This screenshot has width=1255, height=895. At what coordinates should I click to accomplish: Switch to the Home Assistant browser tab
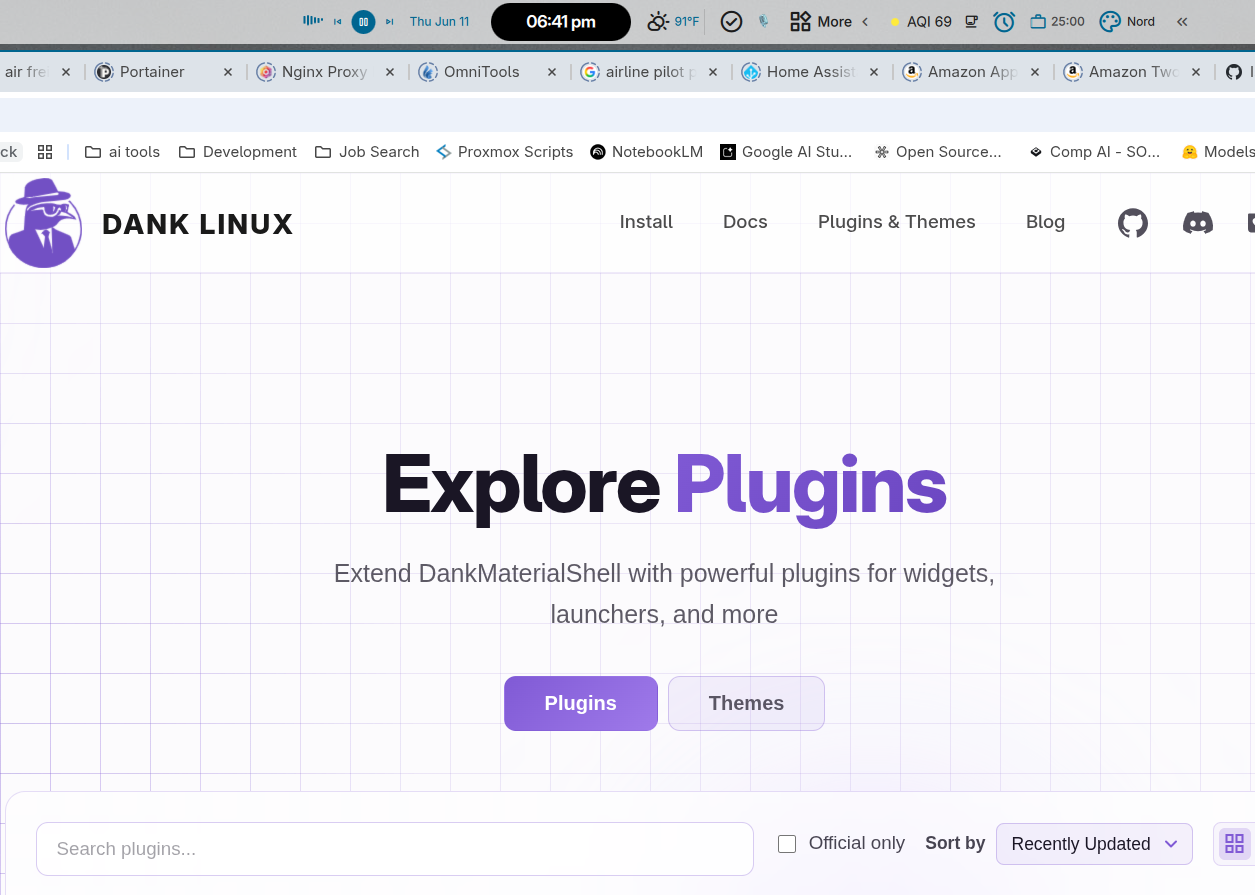(x=812, y=72)
